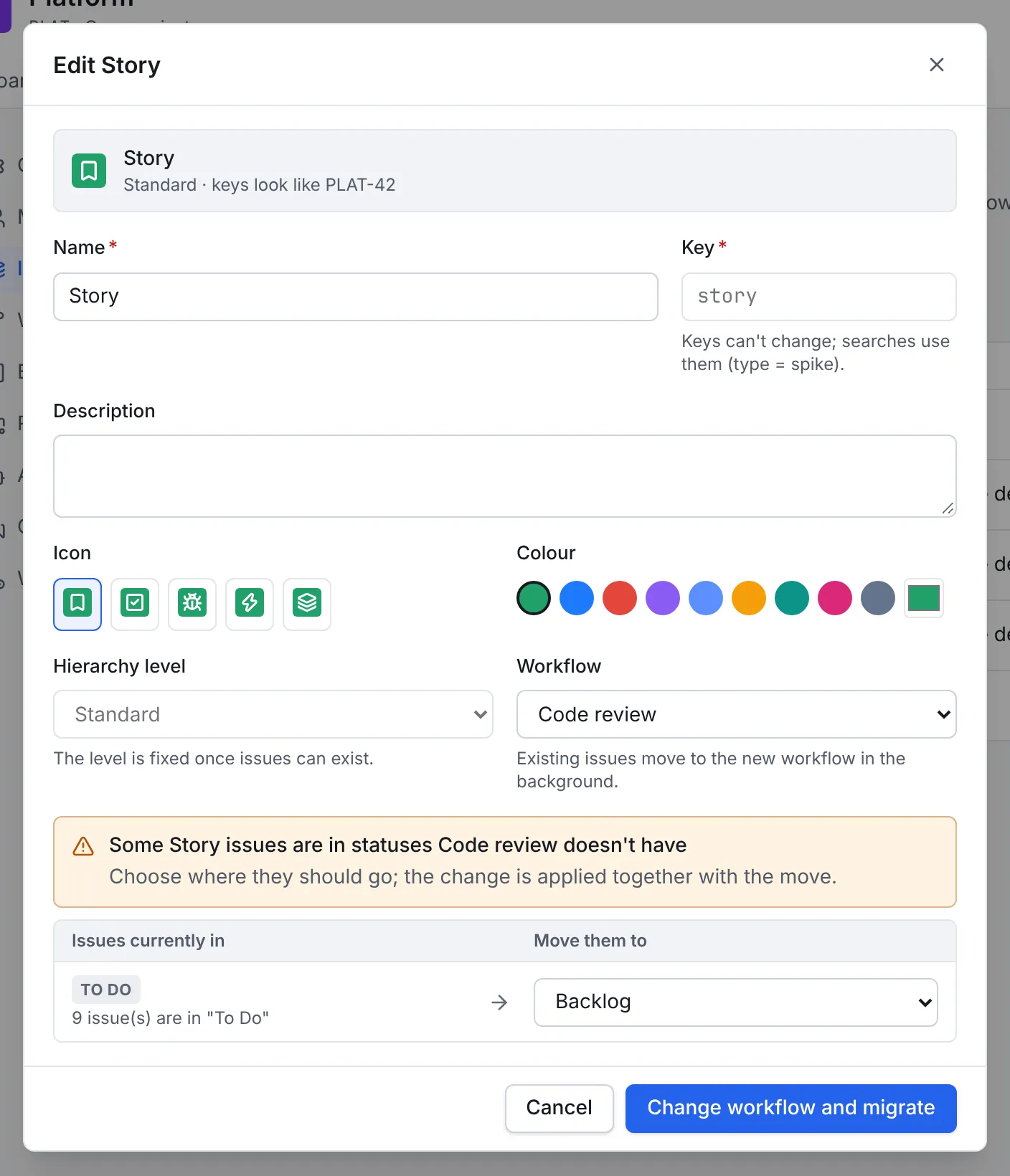Click the Key field showing story
The image size is (1010, 1176).
[819, 297]
